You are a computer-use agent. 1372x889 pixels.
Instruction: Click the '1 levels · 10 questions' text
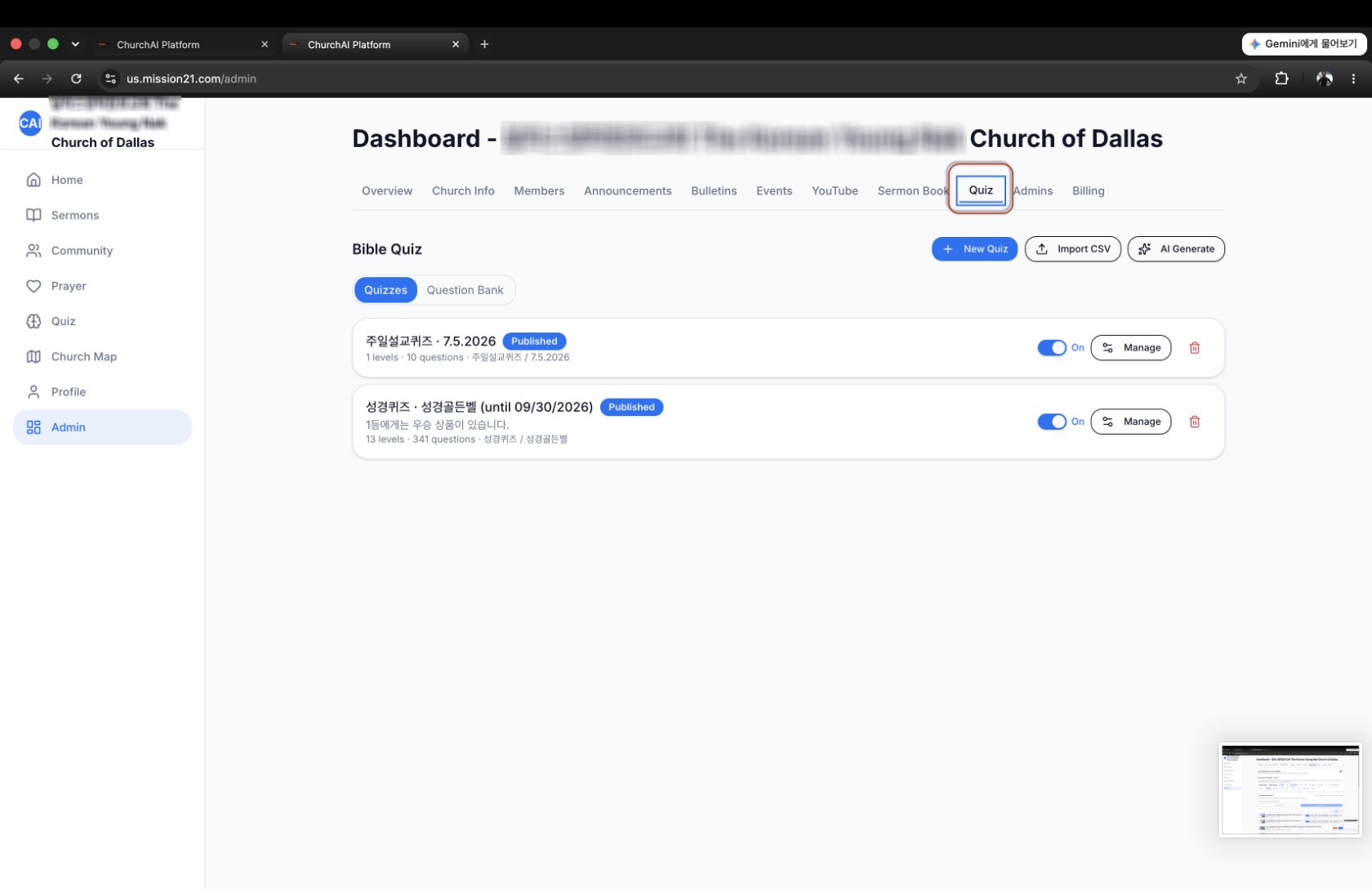[415, 358]
